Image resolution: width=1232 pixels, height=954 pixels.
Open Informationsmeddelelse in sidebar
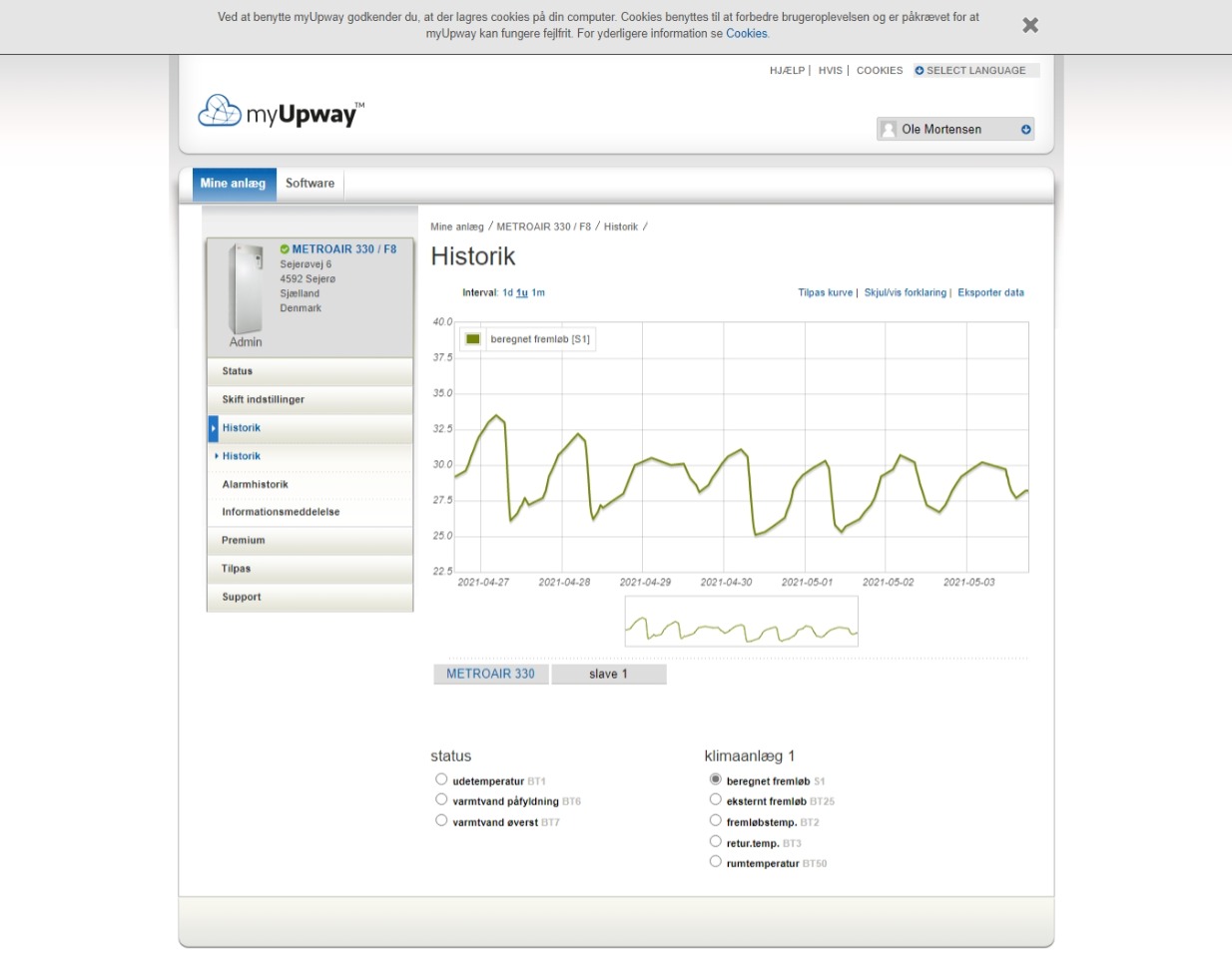[x=281, y=512]
